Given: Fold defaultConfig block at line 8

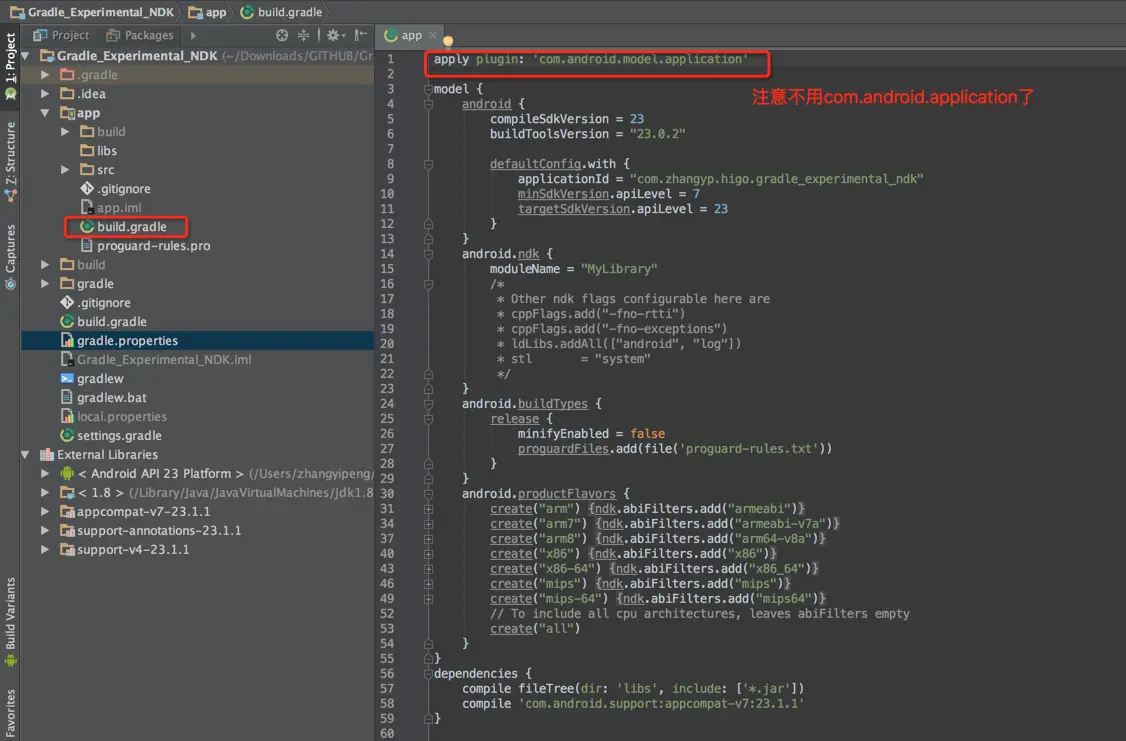Looking at the screenshot, I should pos(428,164).
